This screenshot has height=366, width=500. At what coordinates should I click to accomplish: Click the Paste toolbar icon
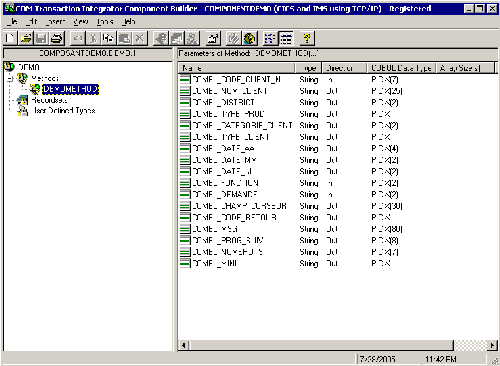124,38
